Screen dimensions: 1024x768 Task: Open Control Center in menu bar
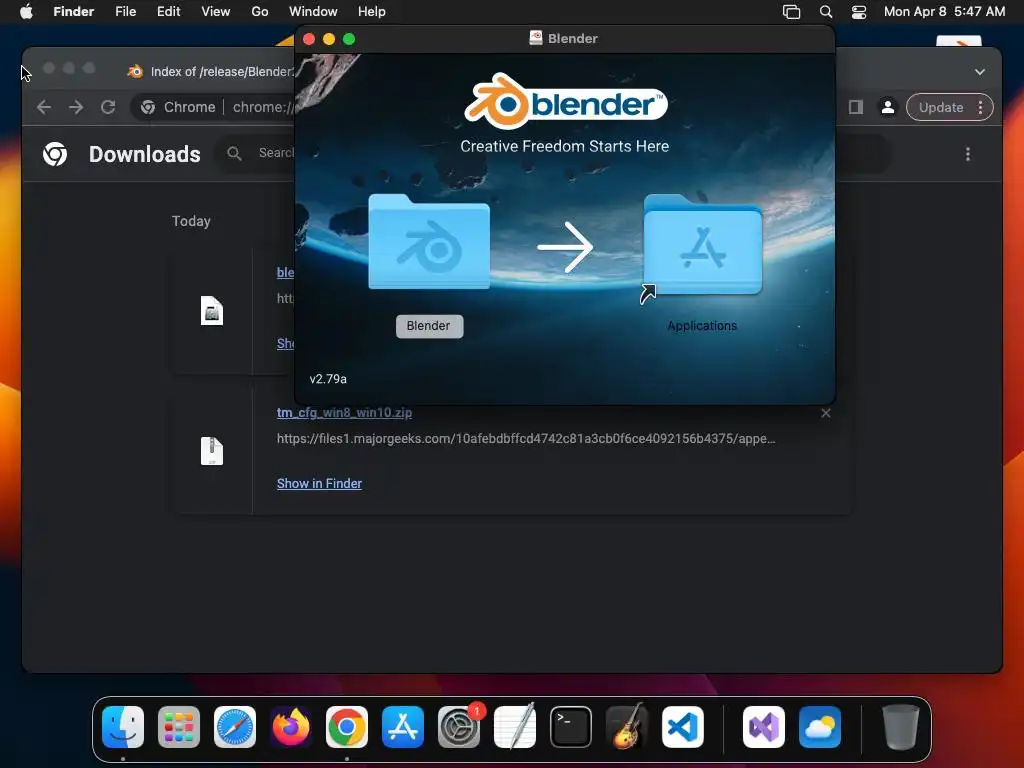point(859,12)
